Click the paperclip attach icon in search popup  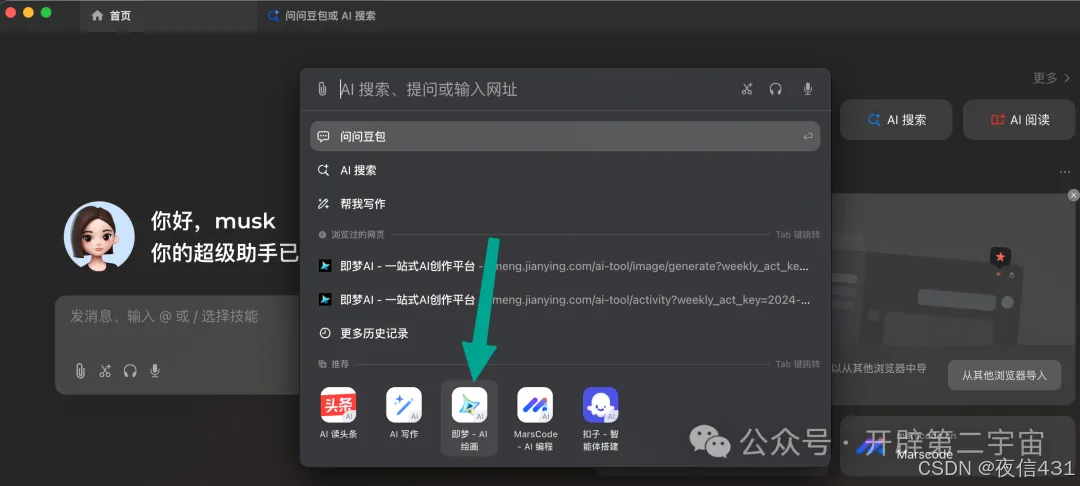(x=322, y=89)
